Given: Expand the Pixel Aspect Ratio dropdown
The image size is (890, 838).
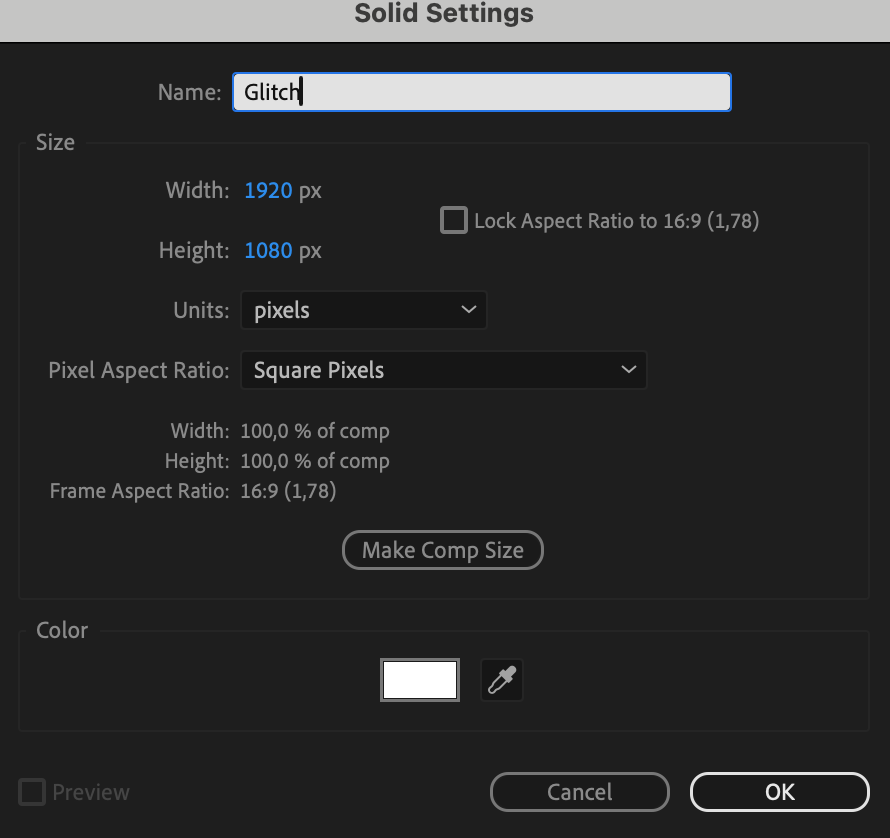Looking at the screenshot, I should 443,370.
